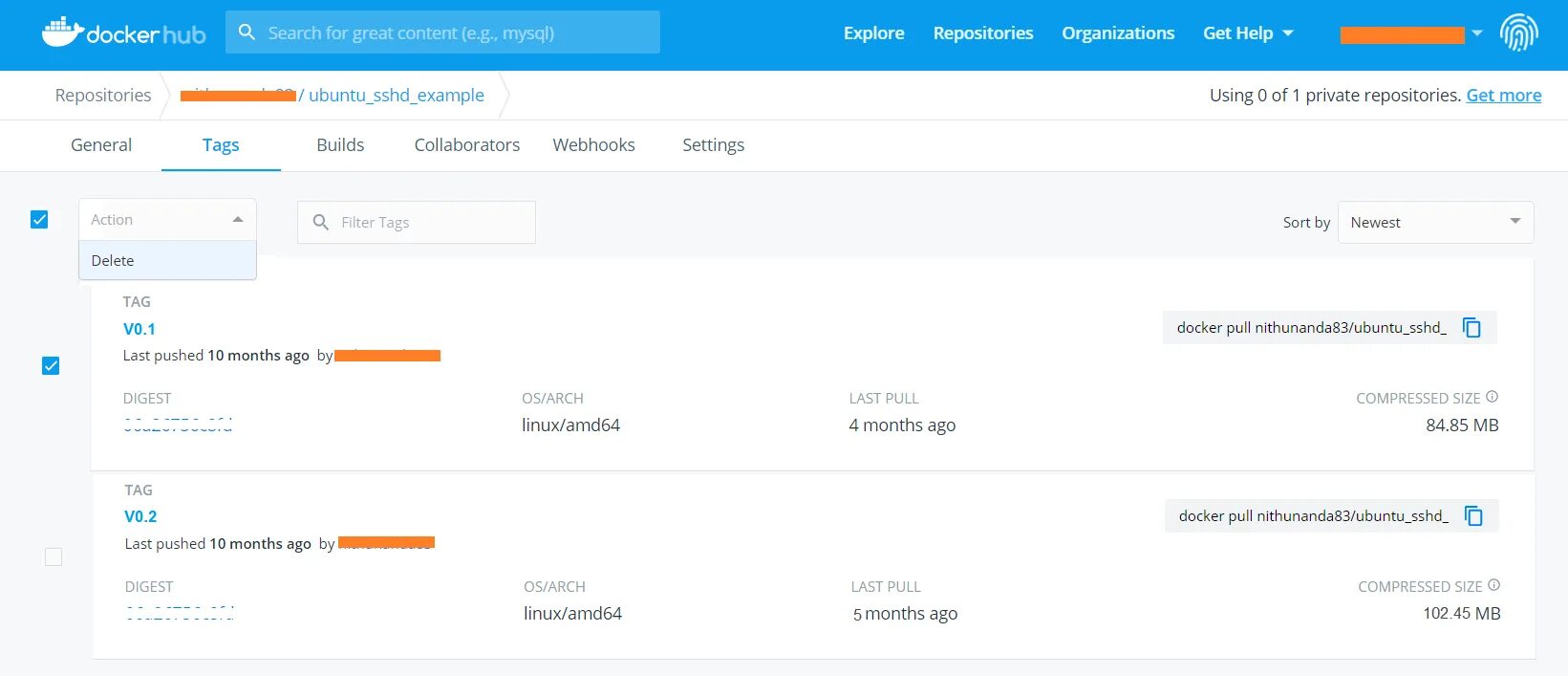Choose Delete from the Action menu
Screen dimensions: 1568x676
pos(167,260)
